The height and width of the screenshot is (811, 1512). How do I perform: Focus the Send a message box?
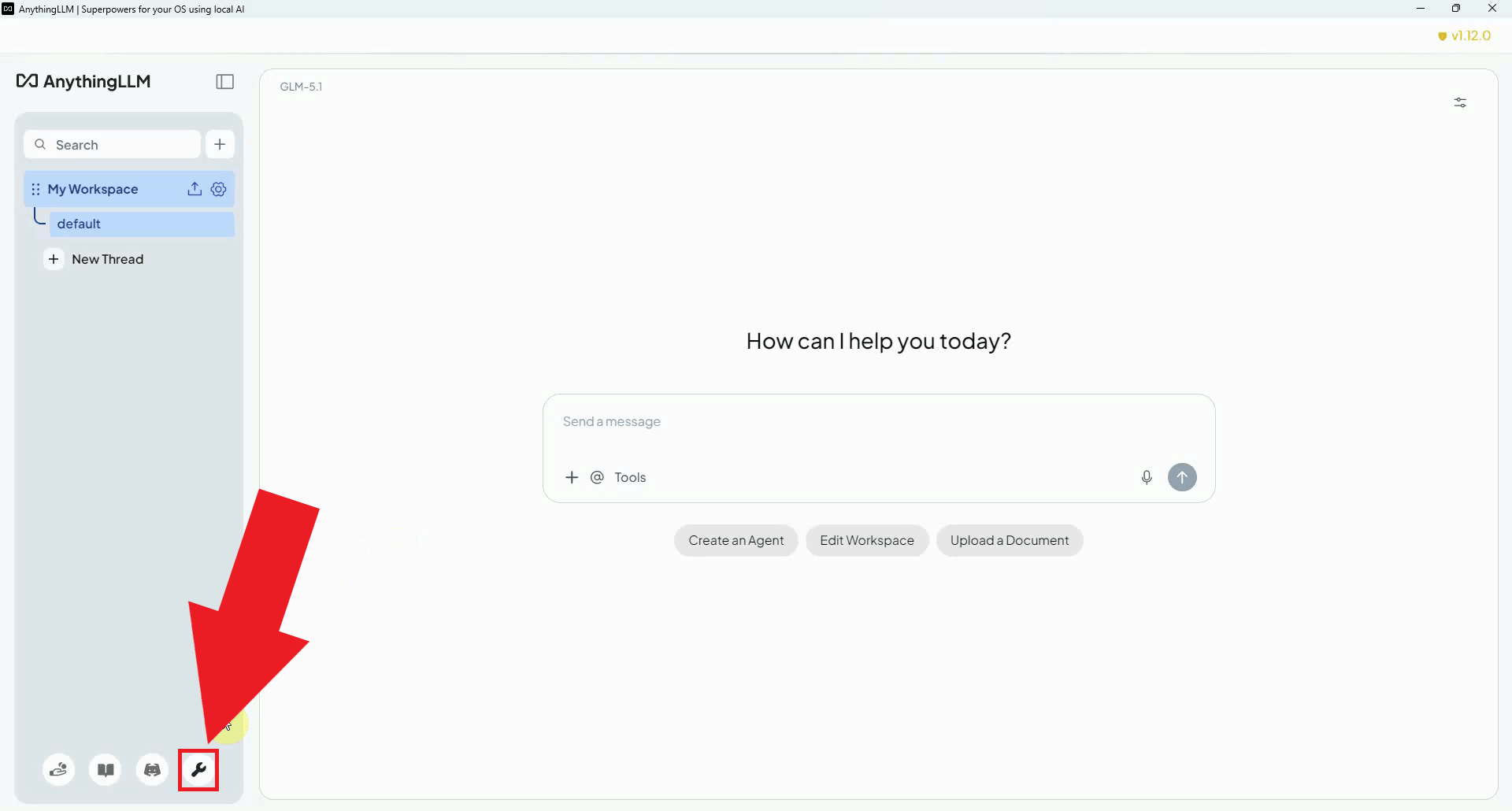[x=878, y=422]
